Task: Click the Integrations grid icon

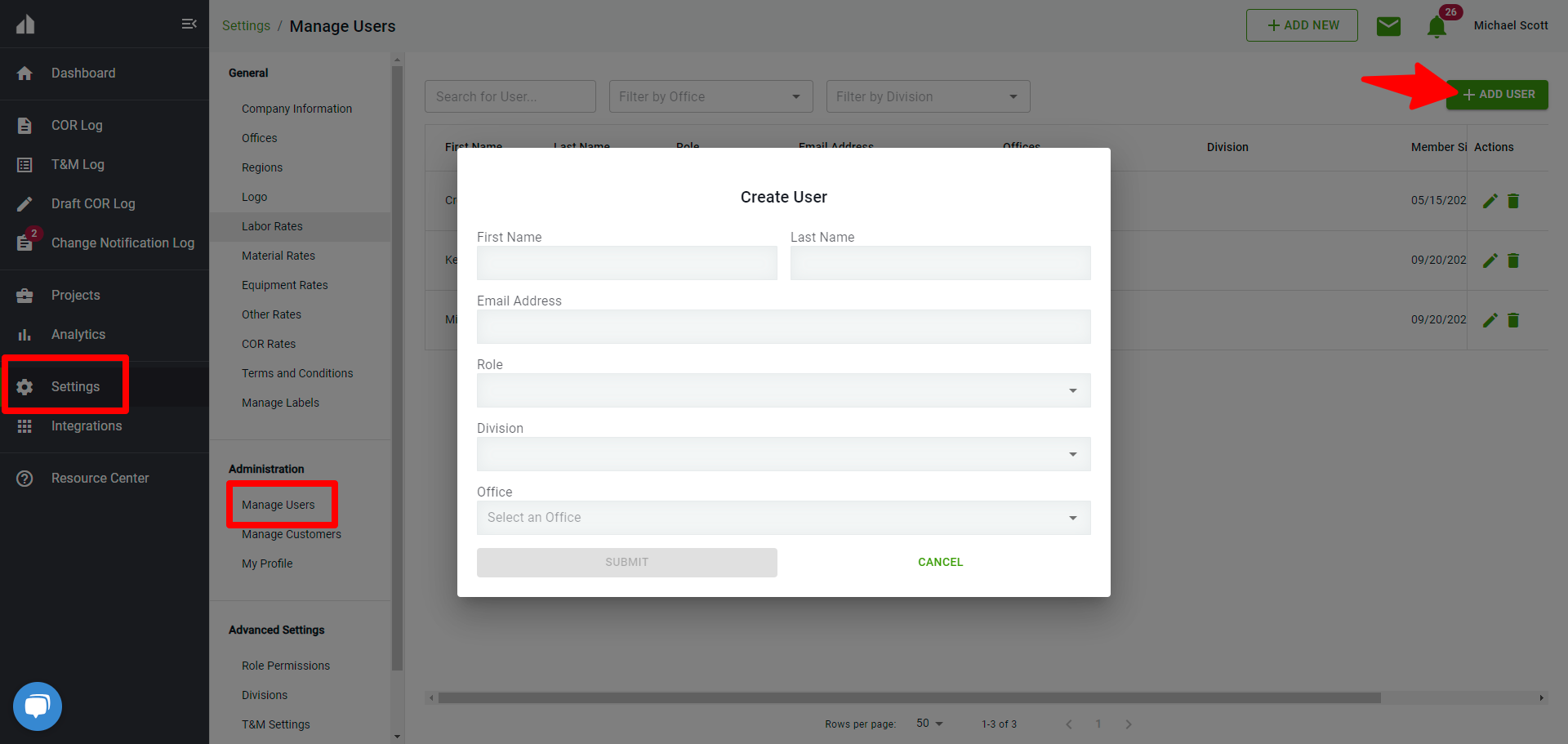Action: 24,426
